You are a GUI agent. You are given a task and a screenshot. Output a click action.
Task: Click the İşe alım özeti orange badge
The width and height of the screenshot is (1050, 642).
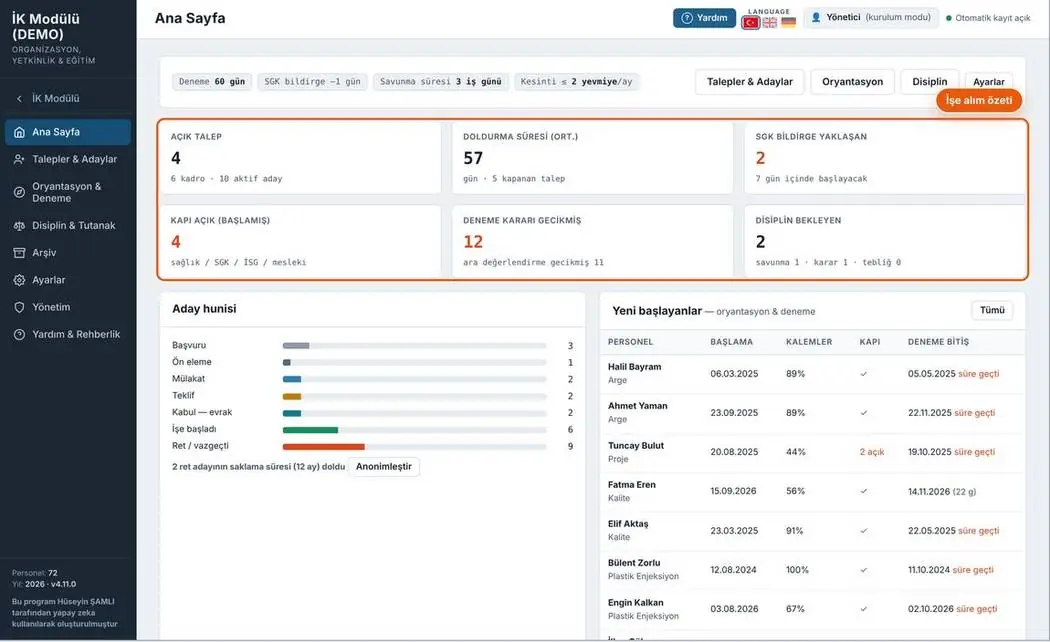pos(978,100)
